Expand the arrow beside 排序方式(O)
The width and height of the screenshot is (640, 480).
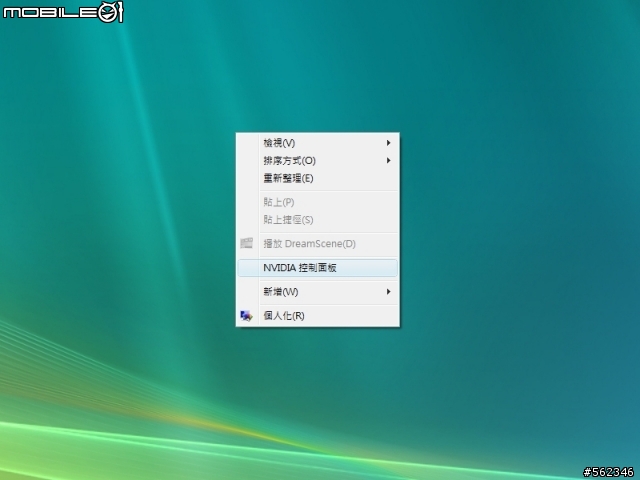(x=389, y=160)
